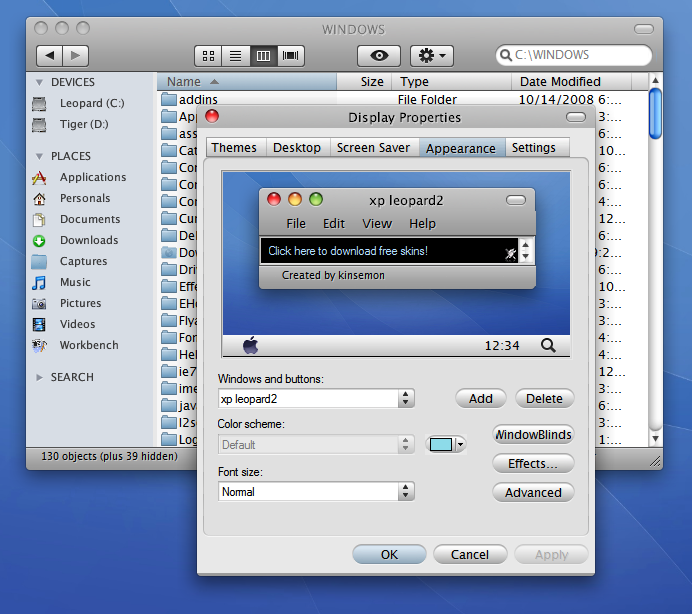Open the Windows and buttons dropdown
Image resolution: width=692 pixels, height=614 pixels.
pyautogui.click(x=316, y=399)
